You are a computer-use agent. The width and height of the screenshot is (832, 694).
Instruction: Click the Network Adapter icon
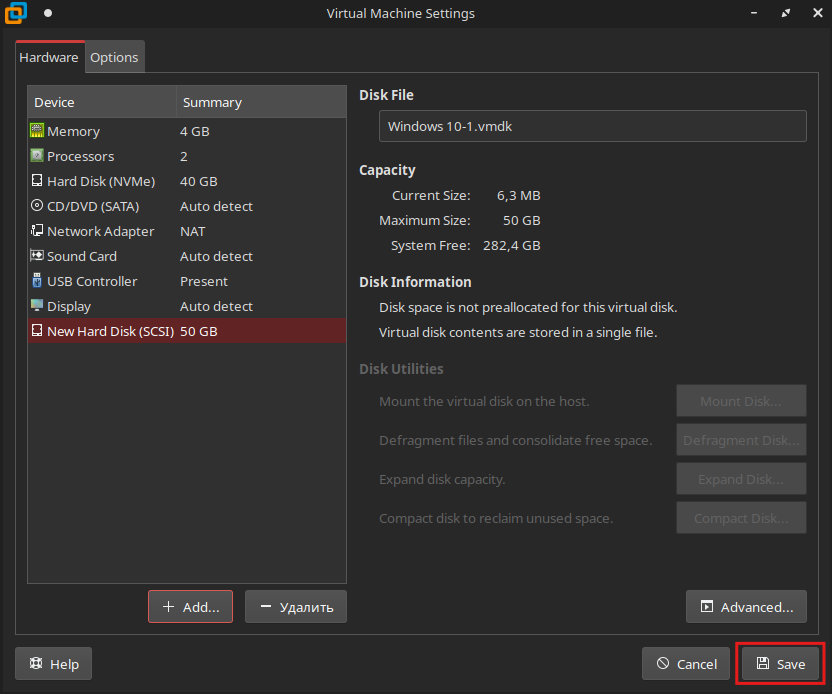37,231
